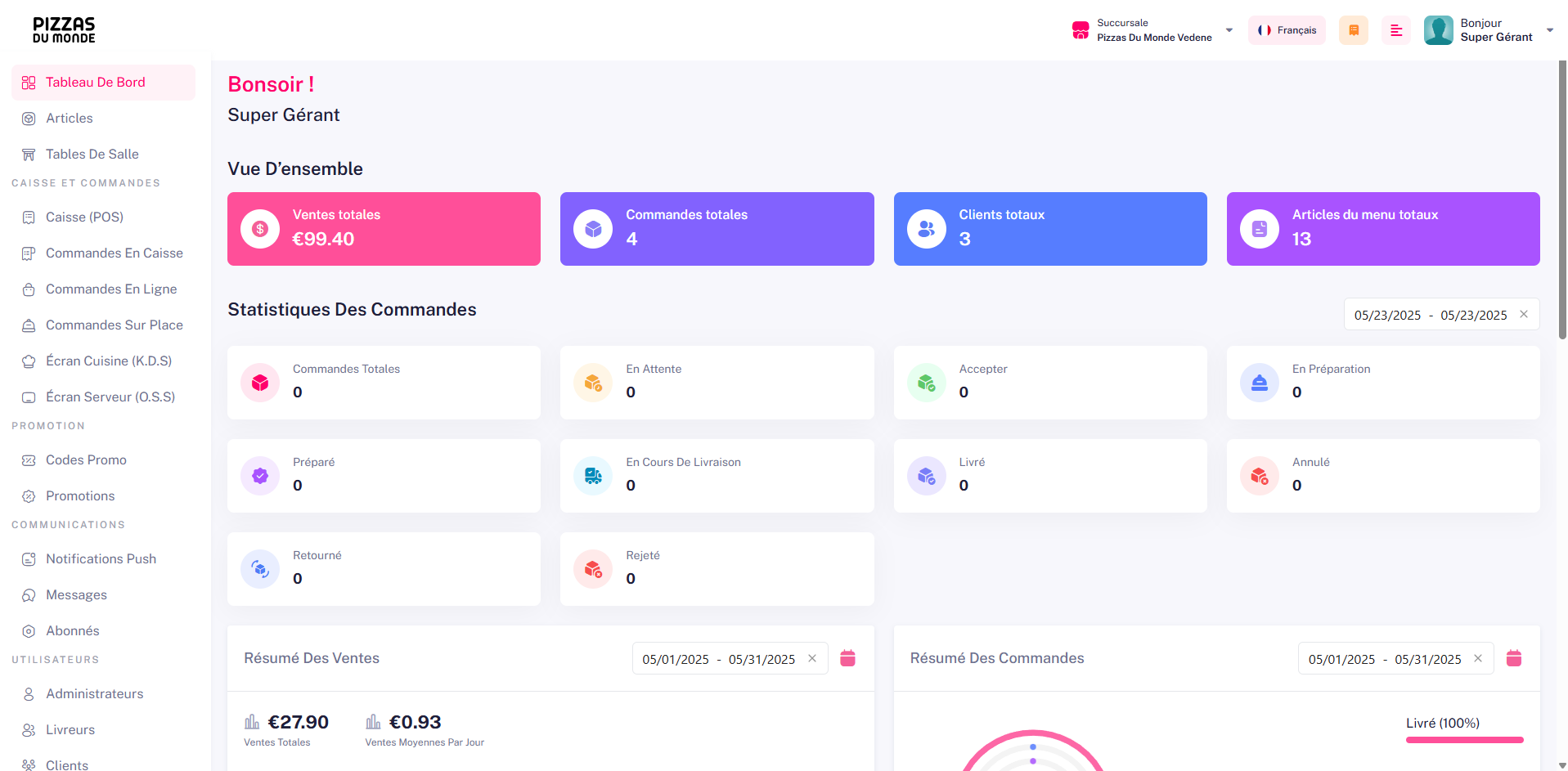Click the Rejeté status icon
The width and height of the screenshot is (1568, 771).
[593, 569]
